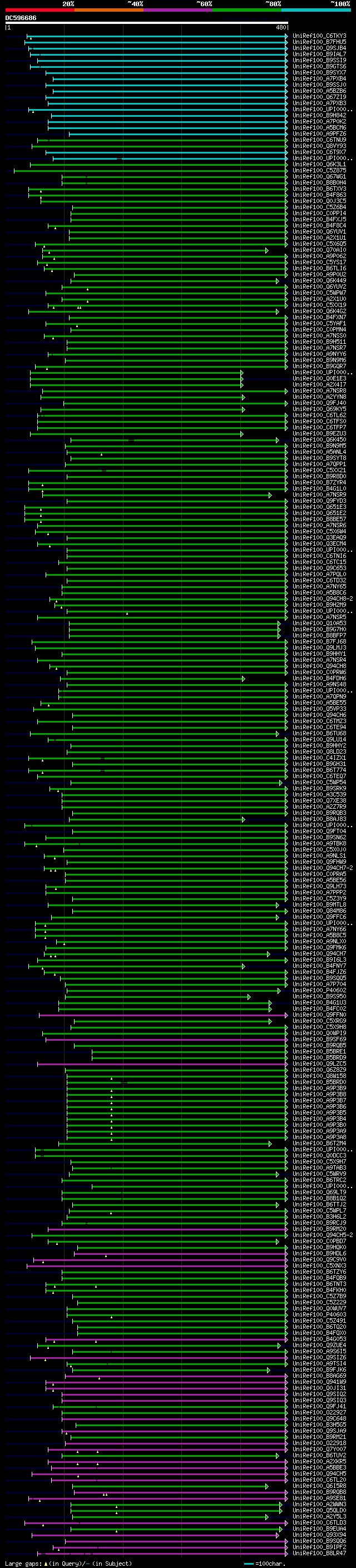Click the UniRef100_B6TU68 label
The height and width of the screenshot is (1568, 356).
point(319,734)
